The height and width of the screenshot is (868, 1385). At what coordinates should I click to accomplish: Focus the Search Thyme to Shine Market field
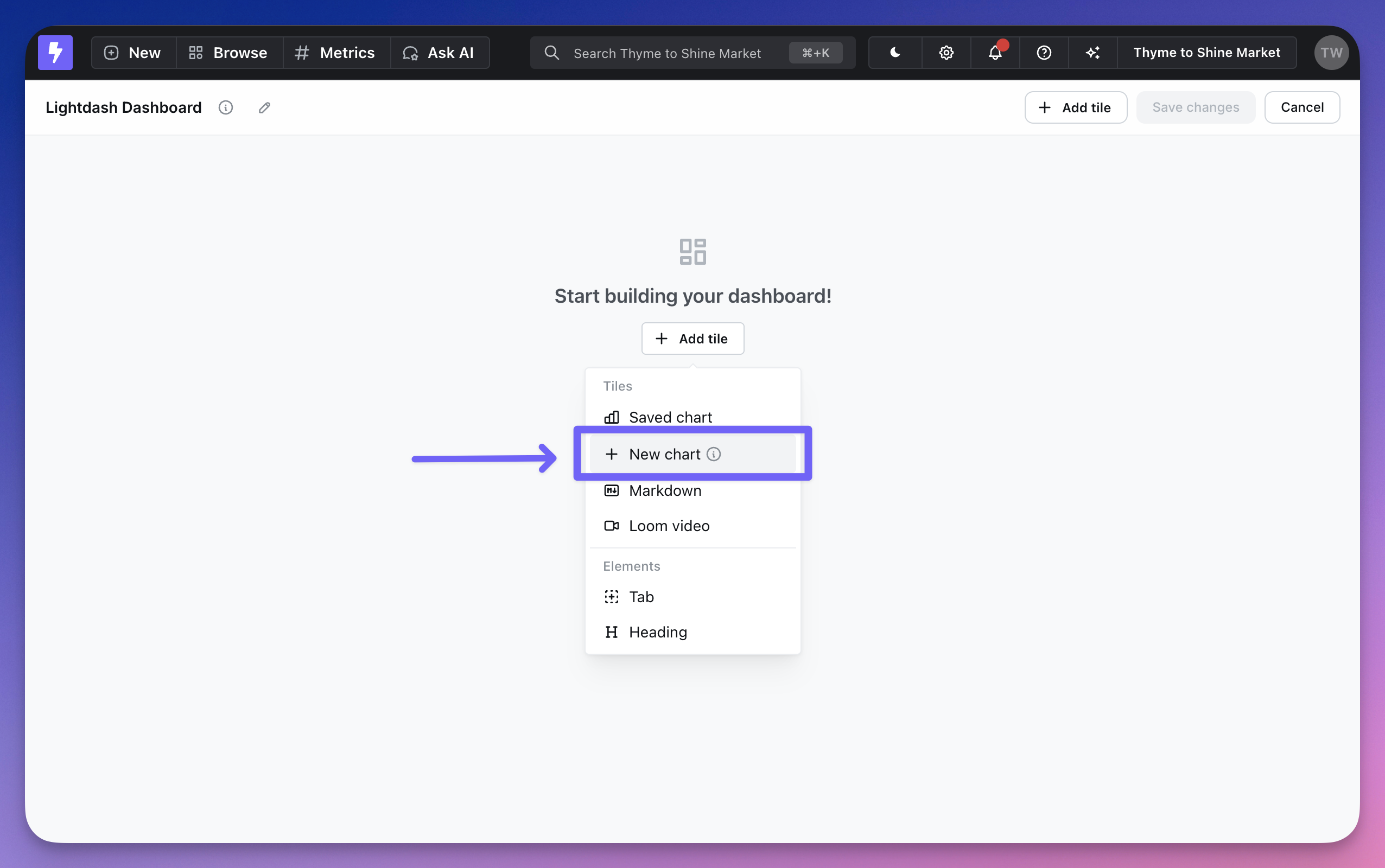[x=666, y=53]
